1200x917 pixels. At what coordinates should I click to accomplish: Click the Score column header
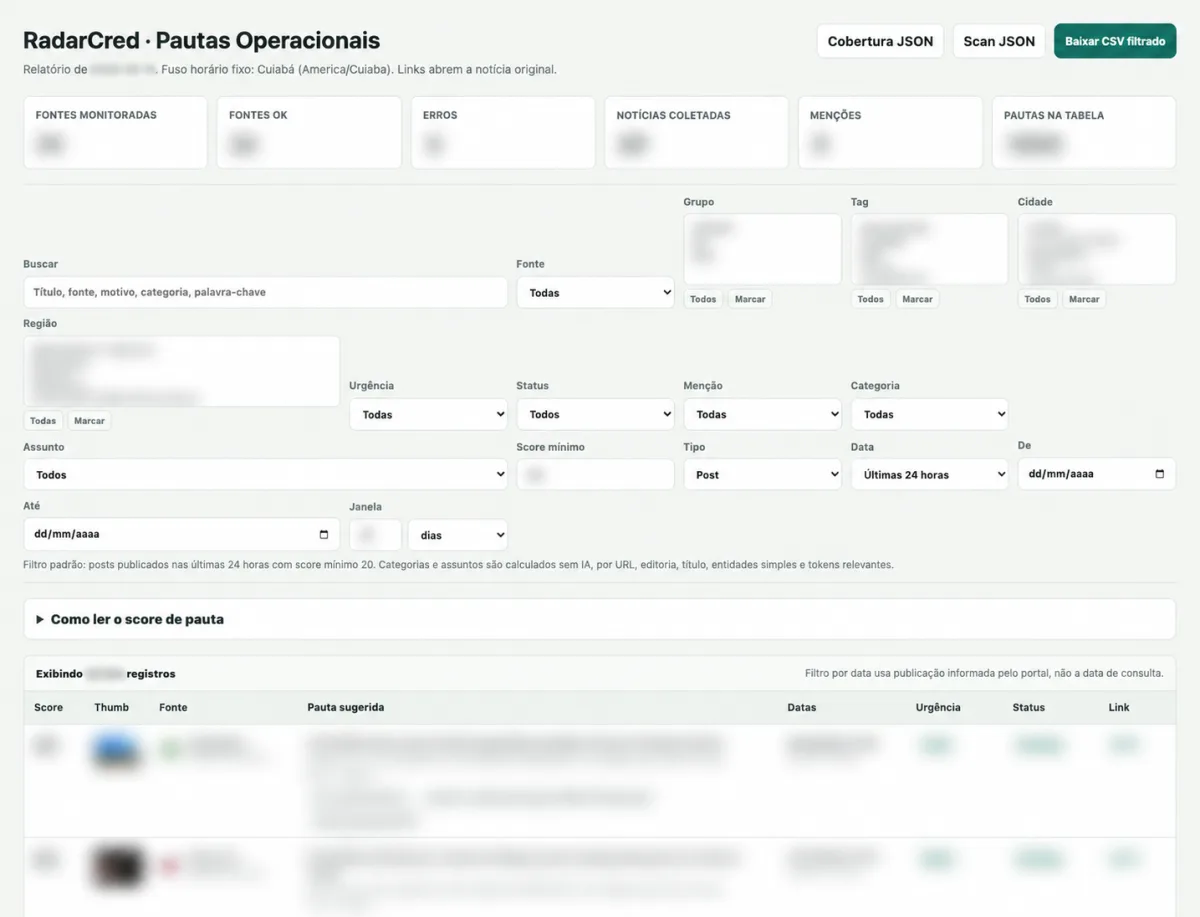[x=48, y=707]
